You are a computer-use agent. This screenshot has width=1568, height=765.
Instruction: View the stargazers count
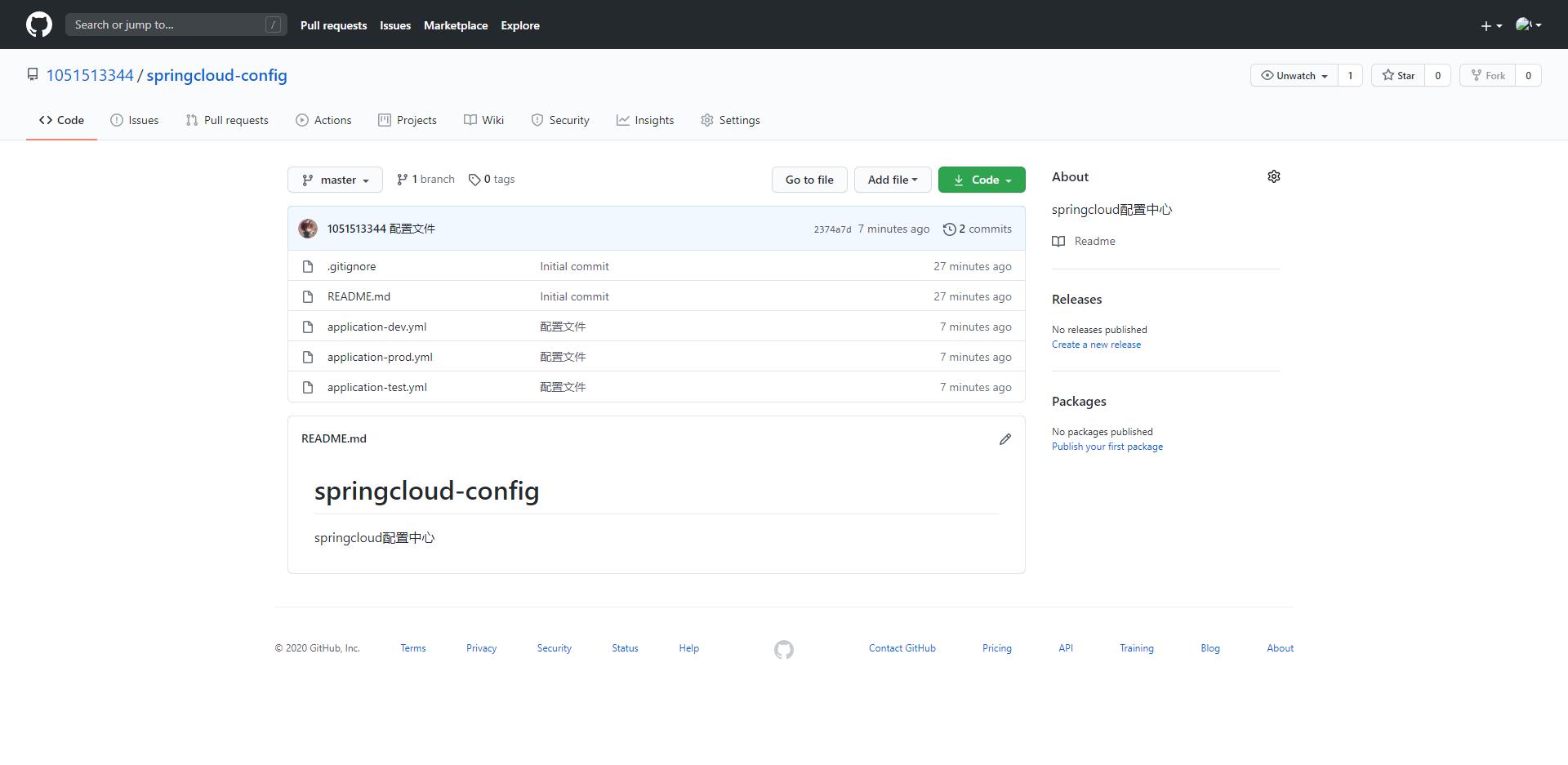(x=1438, y=75)
